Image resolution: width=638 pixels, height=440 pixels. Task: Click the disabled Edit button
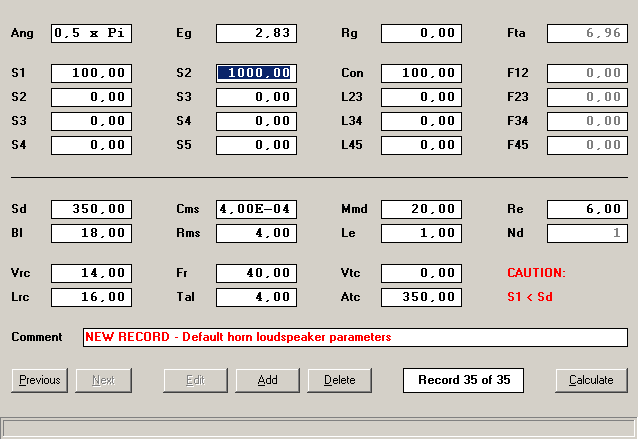195,380
